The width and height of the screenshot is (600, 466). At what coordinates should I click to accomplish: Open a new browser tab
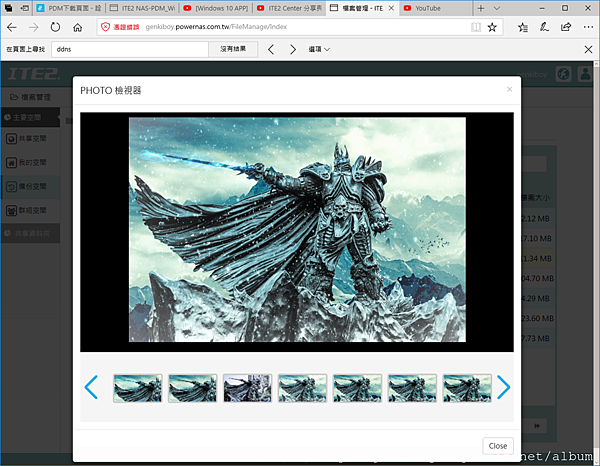pyautogui.click(x=481, y=8)
